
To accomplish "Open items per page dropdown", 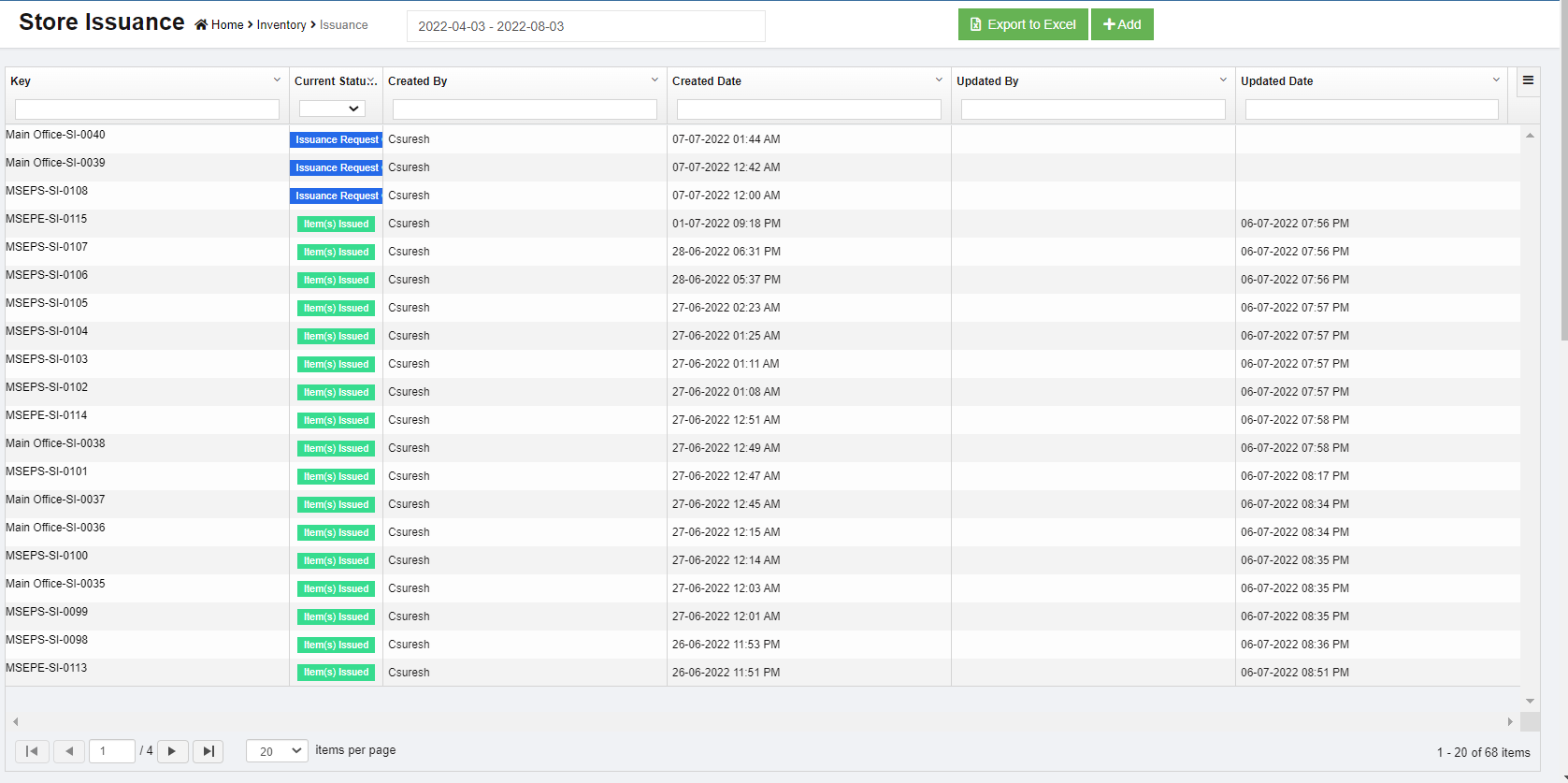I will click(x=277, y=751).
